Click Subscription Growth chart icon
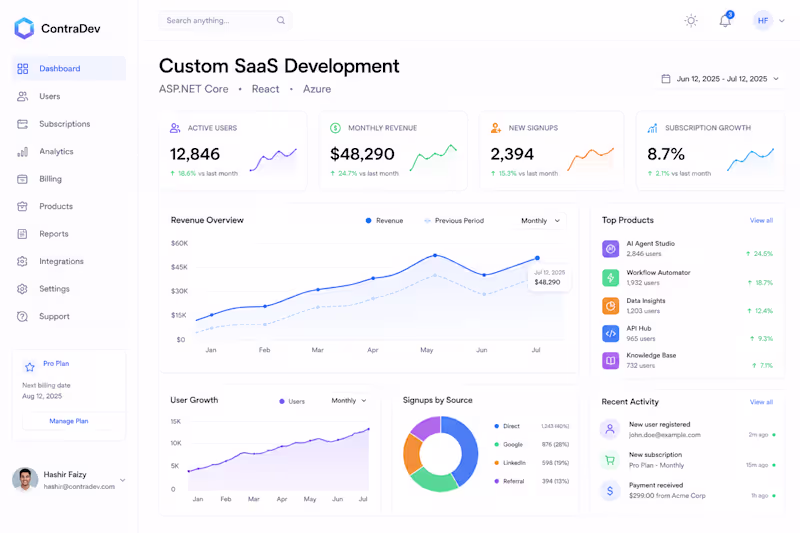The image size is (800, 533). [x=652, y=128]
